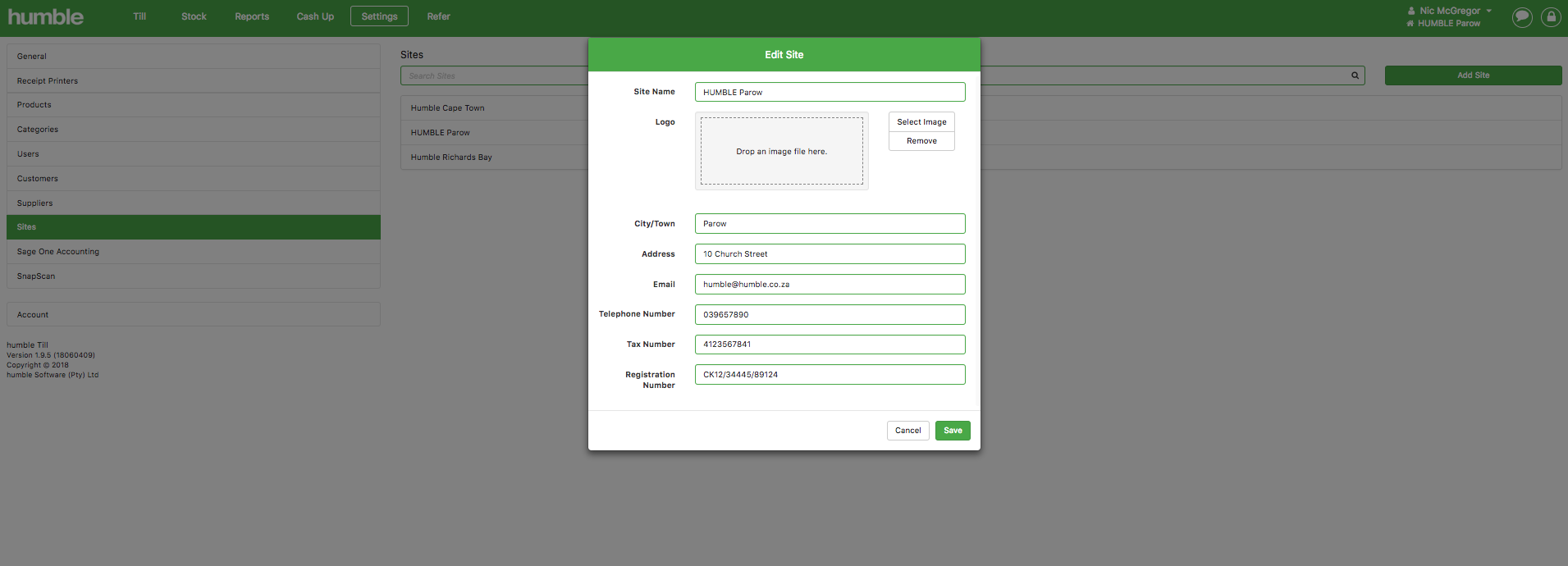The image size is (1568, 566).
Task: Open the chat messages icon
Action: (x=1522, y=16)
